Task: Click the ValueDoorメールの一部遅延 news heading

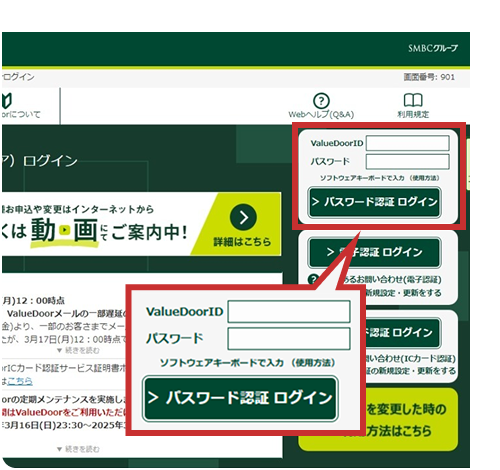Action: [x=67, y=314]
